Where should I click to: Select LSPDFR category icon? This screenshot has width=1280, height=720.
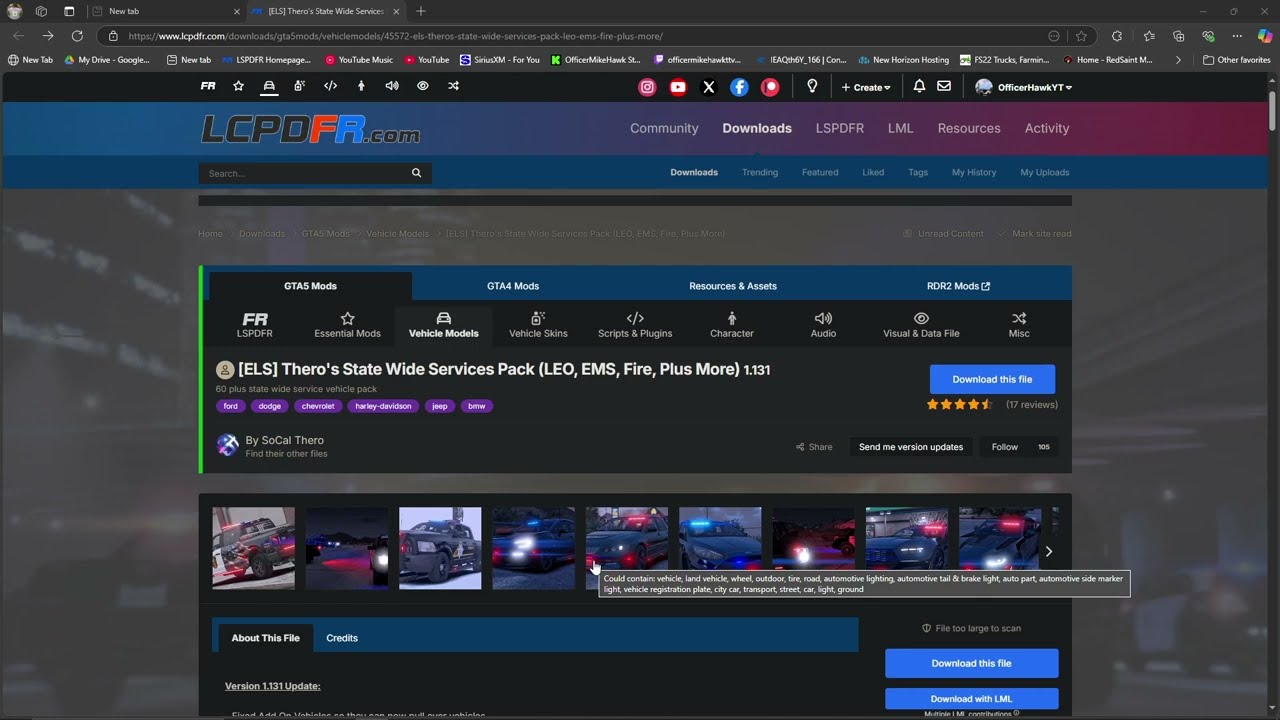255,325
